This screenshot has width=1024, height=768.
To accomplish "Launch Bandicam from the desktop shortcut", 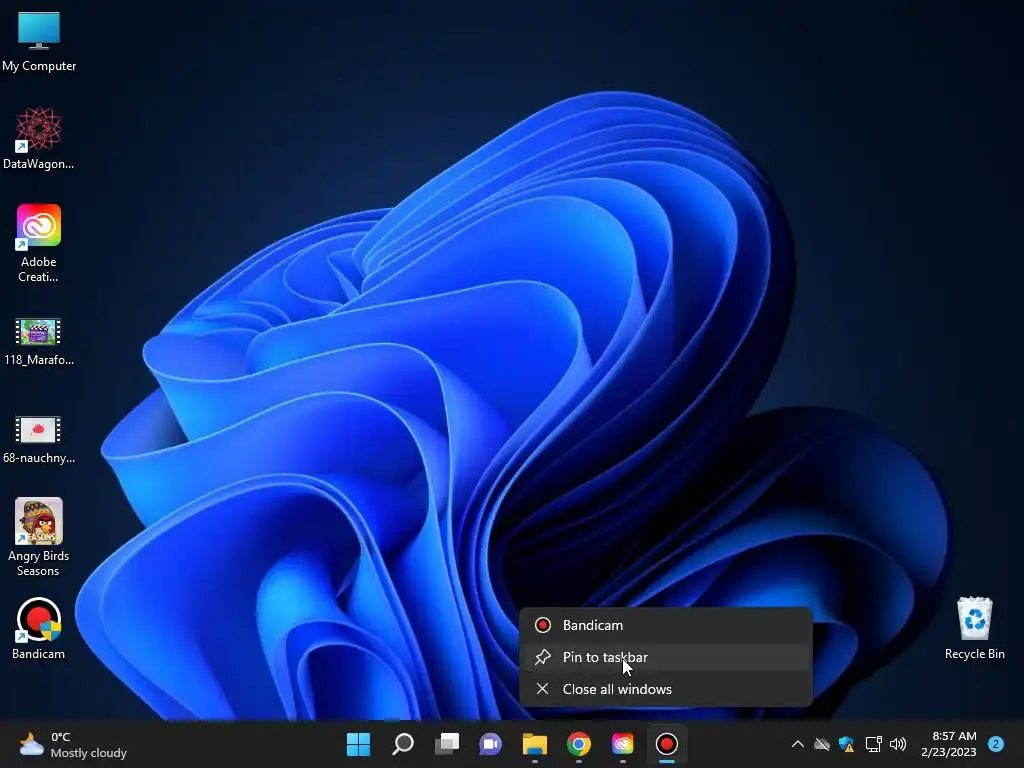I will (39, 628).
